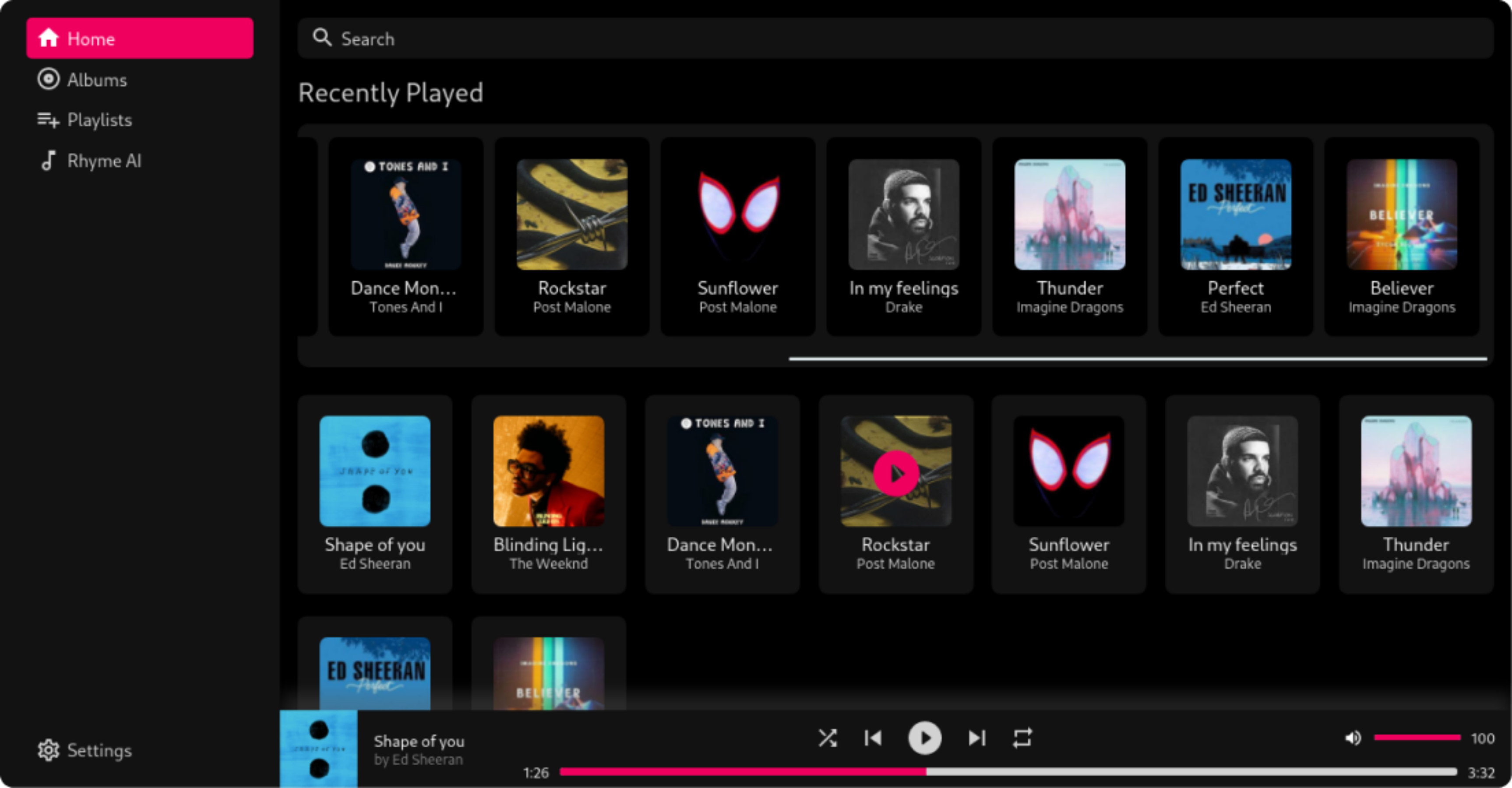Viewport: 1512px width, 788px height.
Task: Click the Search input field
Action: (x=895, y=39)
